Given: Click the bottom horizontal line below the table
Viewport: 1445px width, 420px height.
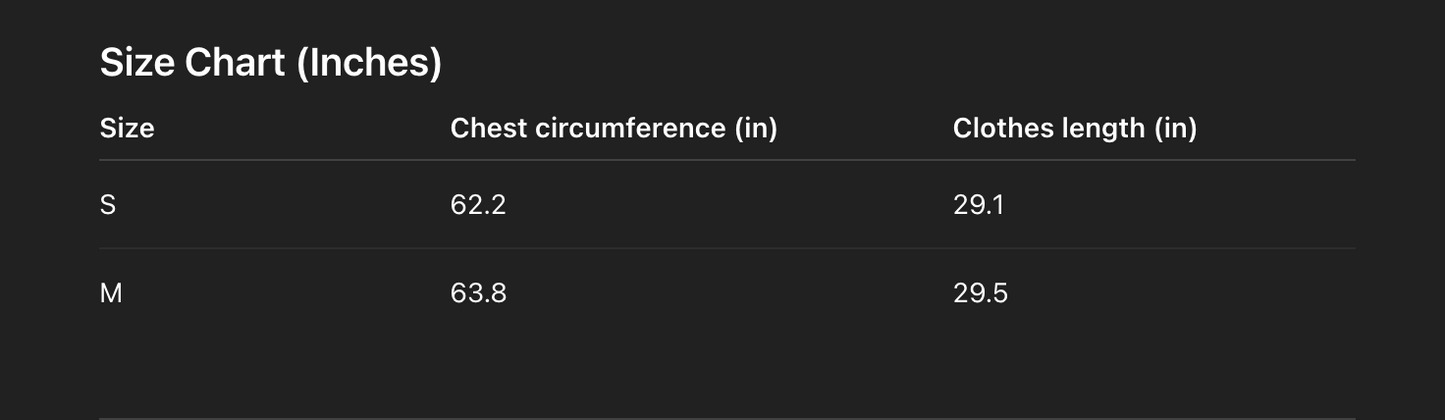Looking at the screenshot, I should click(x=727, y=418).
